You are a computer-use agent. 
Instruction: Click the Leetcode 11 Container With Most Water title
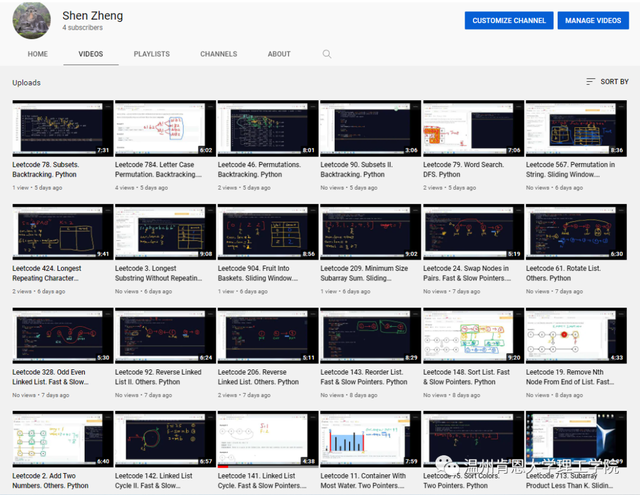pyautogui.click(x=363, y=480)
